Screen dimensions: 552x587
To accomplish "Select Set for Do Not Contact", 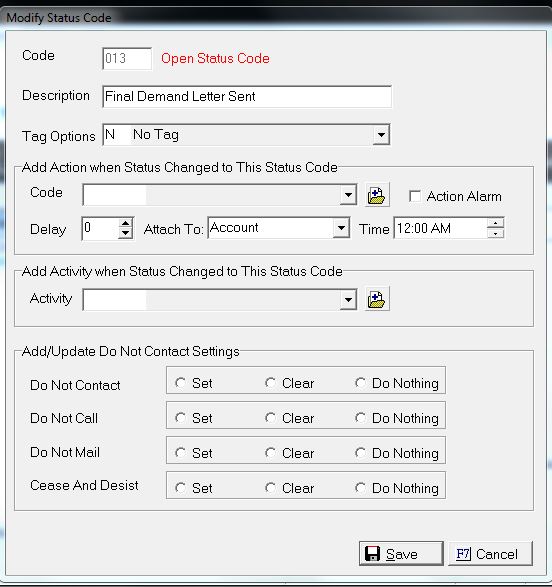I will pos(180,383).
